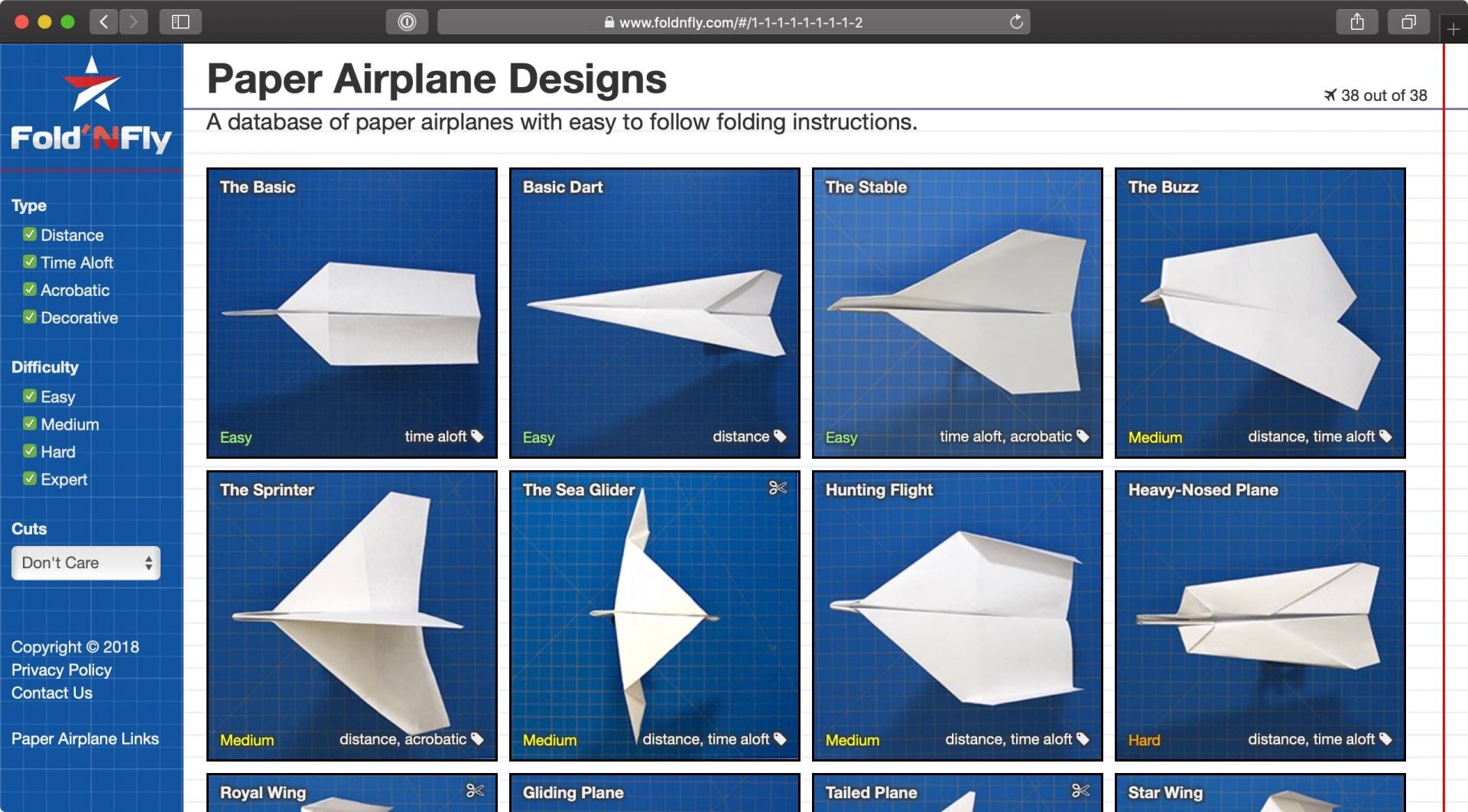Click the browser address bar
Screen dimensions: 1468x812
734,22
